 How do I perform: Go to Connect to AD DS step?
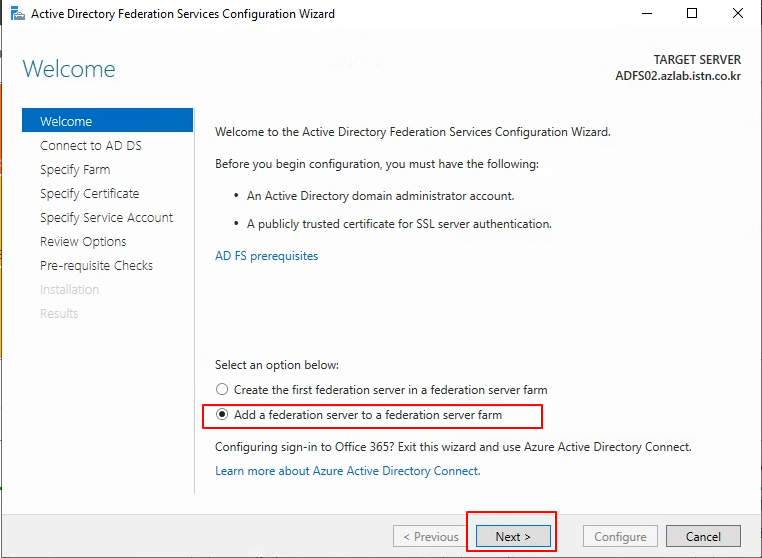pyautogui.click(x=91, y=145)
